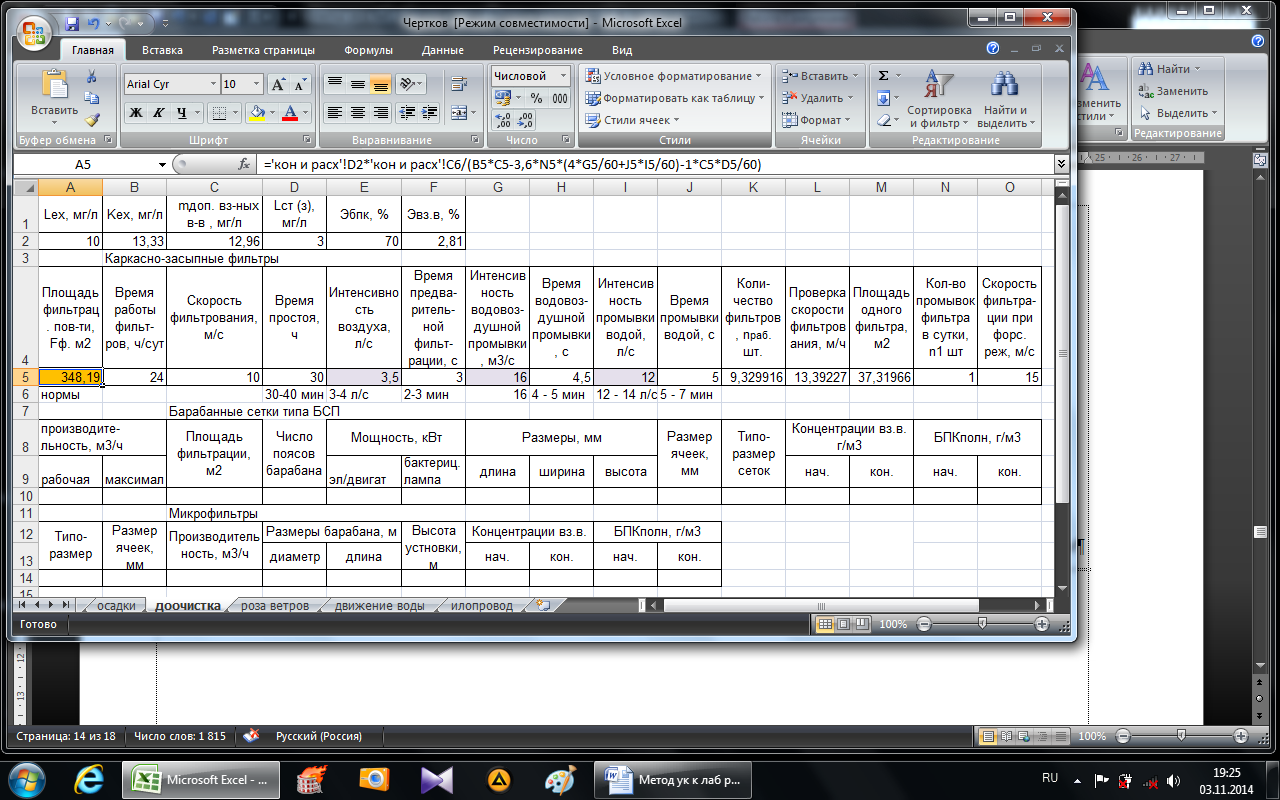This screenshot has height=800, width=1280.
Task: Apply the red font color swatch
Action: click(290, 113)
